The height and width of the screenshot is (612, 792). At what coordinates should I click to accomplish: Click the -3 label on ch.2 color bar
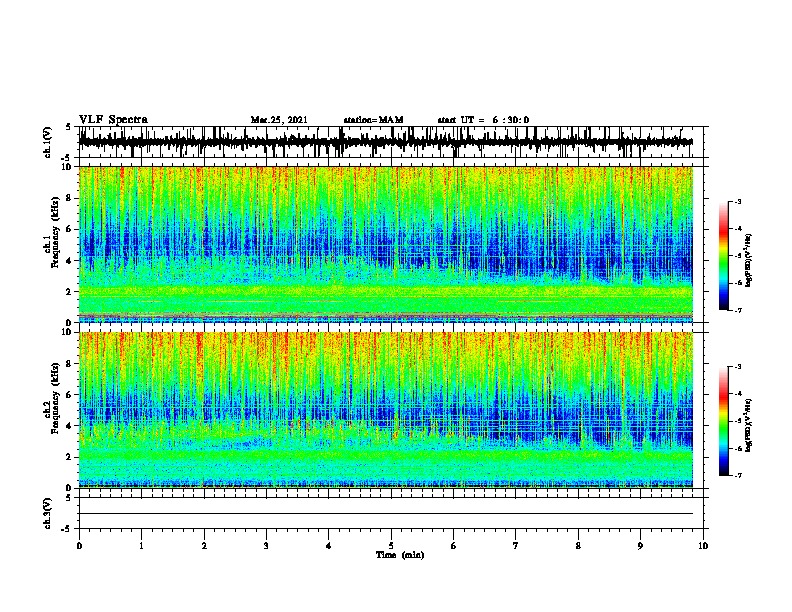737,367
